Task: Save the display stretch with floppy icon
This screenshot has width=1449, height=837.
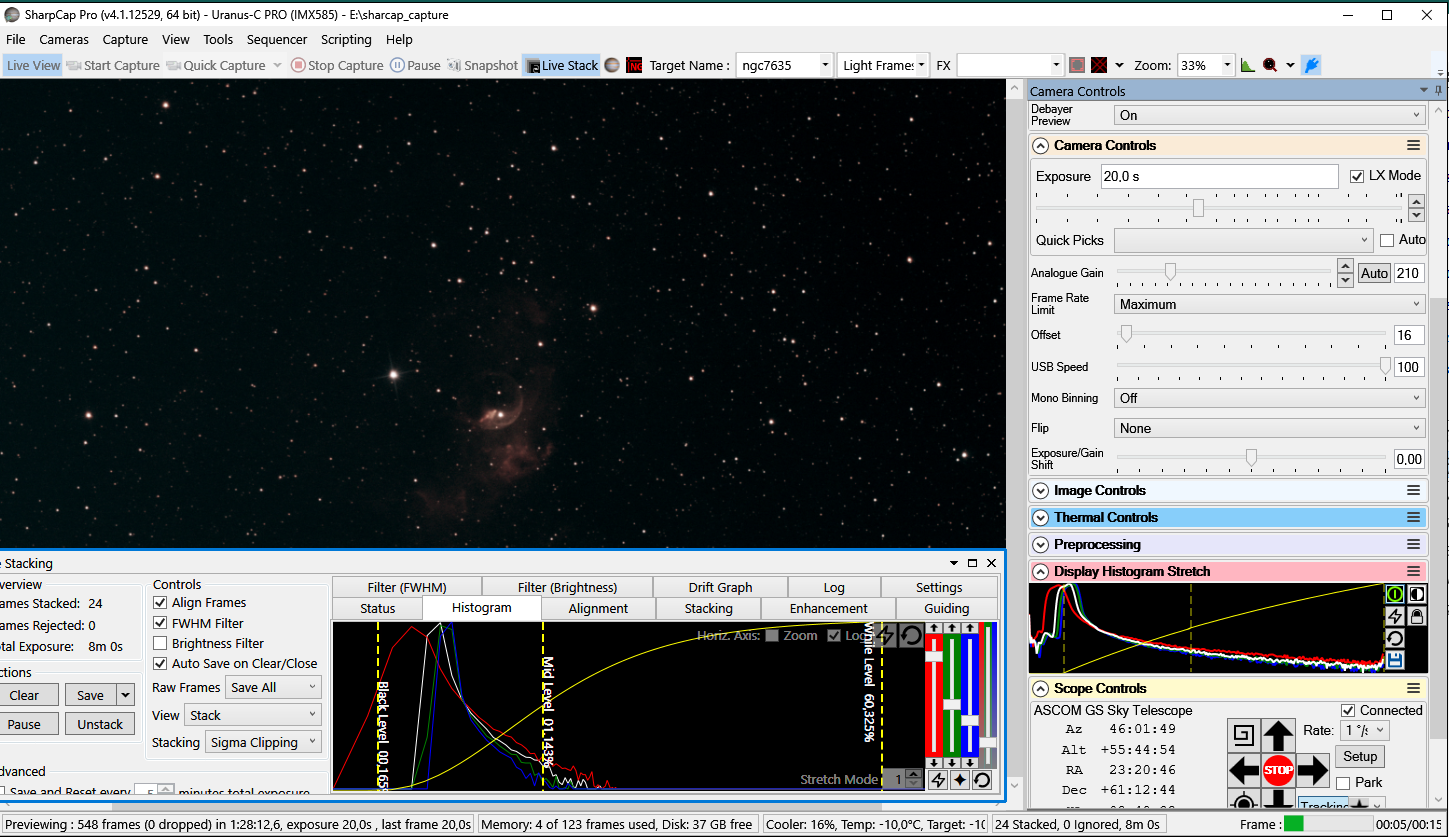Action: pyautogui.click(x=1395, y=660)
